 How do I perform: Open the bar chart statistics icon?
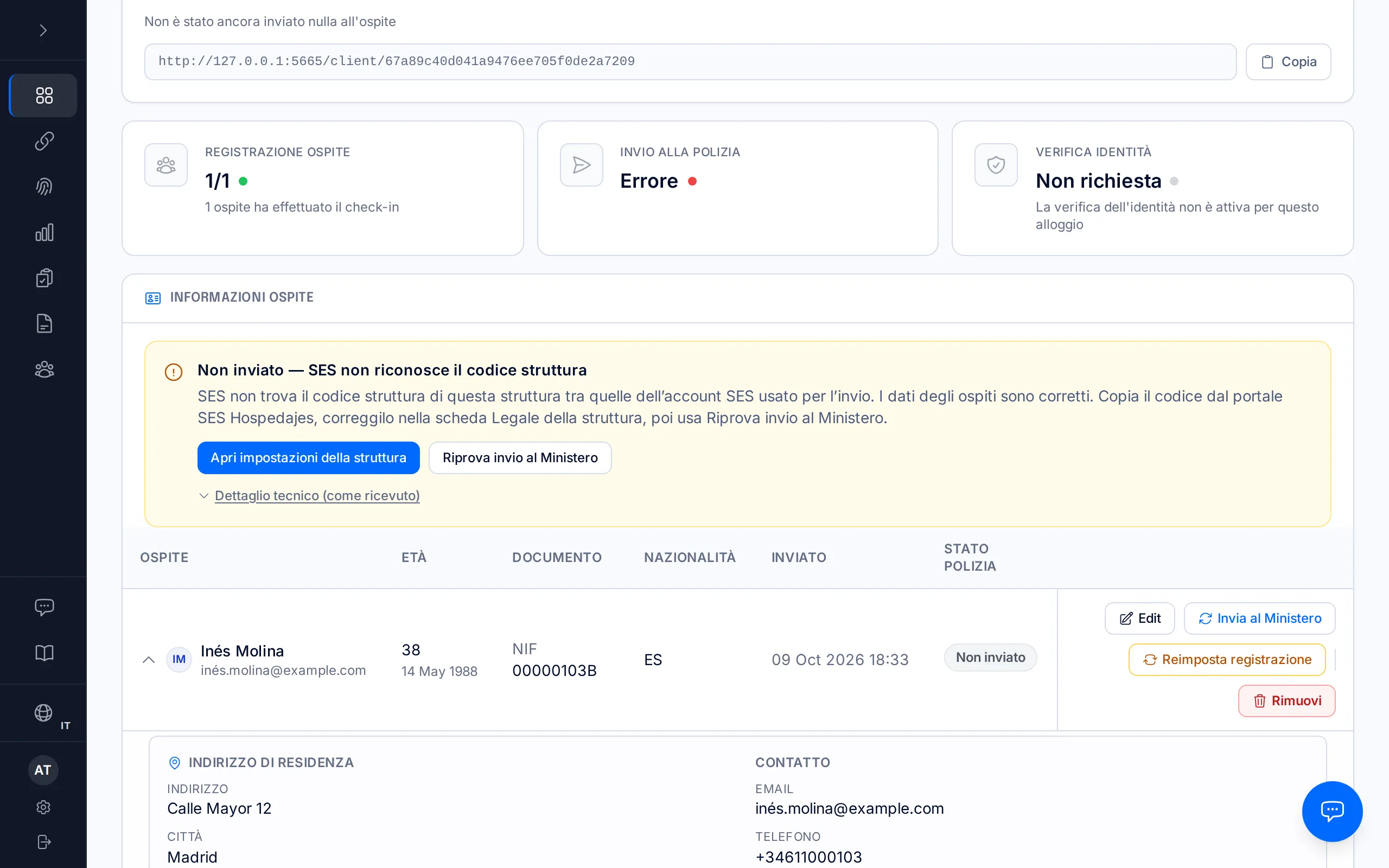point(43,233)
